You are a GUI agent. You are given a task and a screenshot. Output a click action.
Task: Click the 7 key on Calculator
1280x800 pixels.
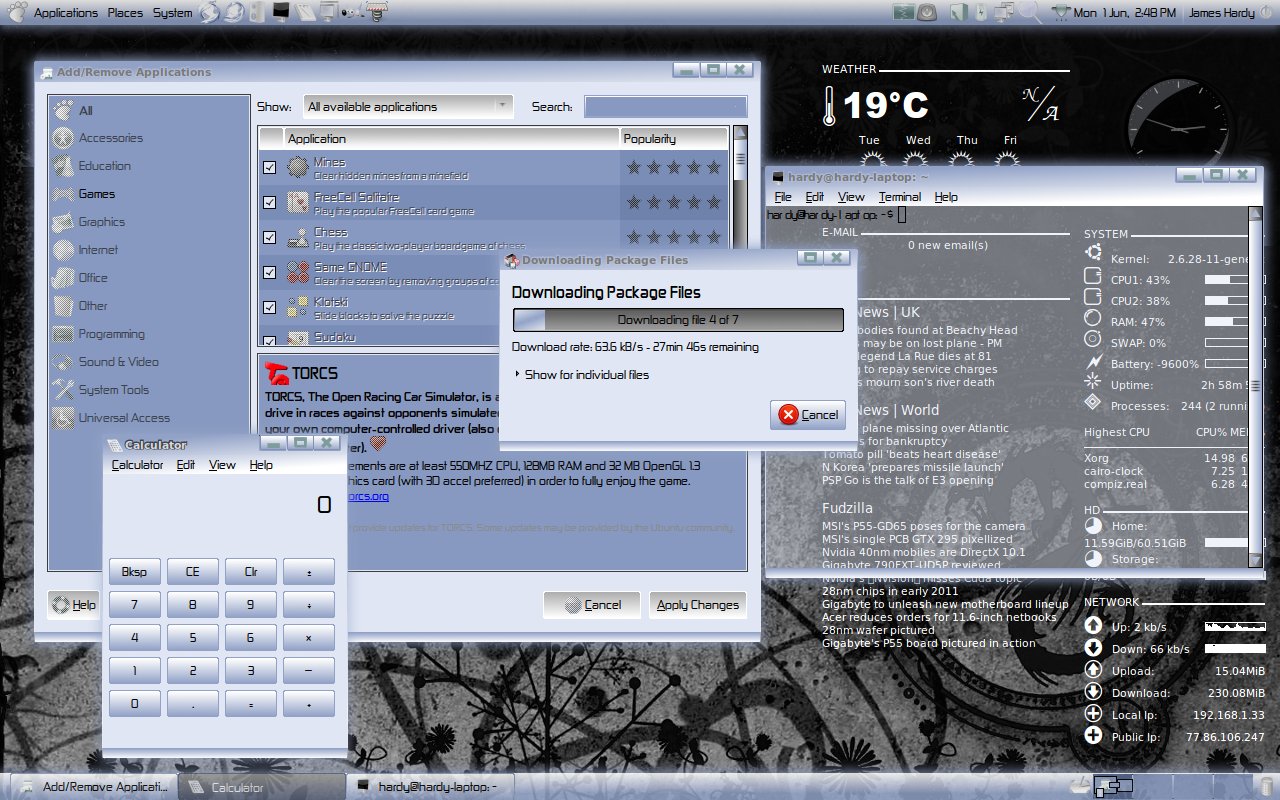pos(134,605)
